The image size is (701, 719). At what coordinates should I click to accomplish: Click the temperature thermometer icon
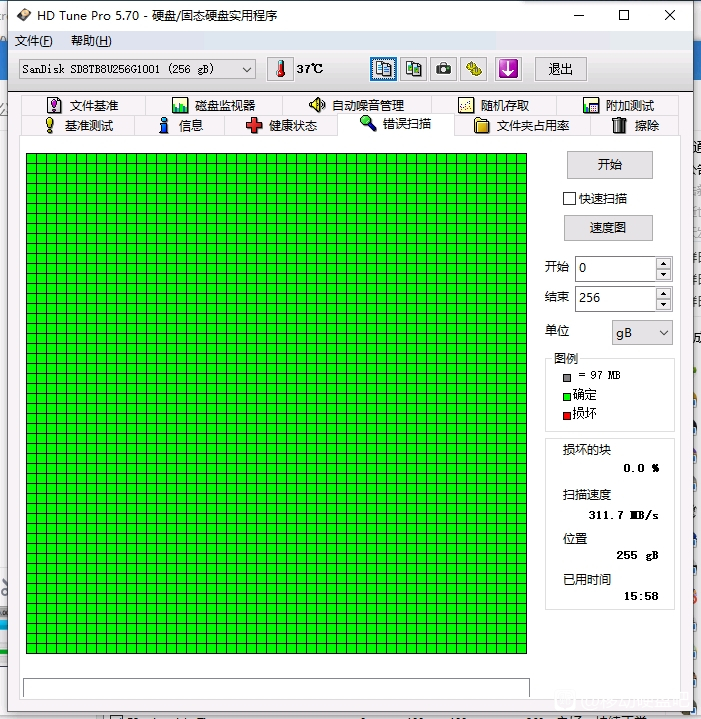click(x=281, y=69)
